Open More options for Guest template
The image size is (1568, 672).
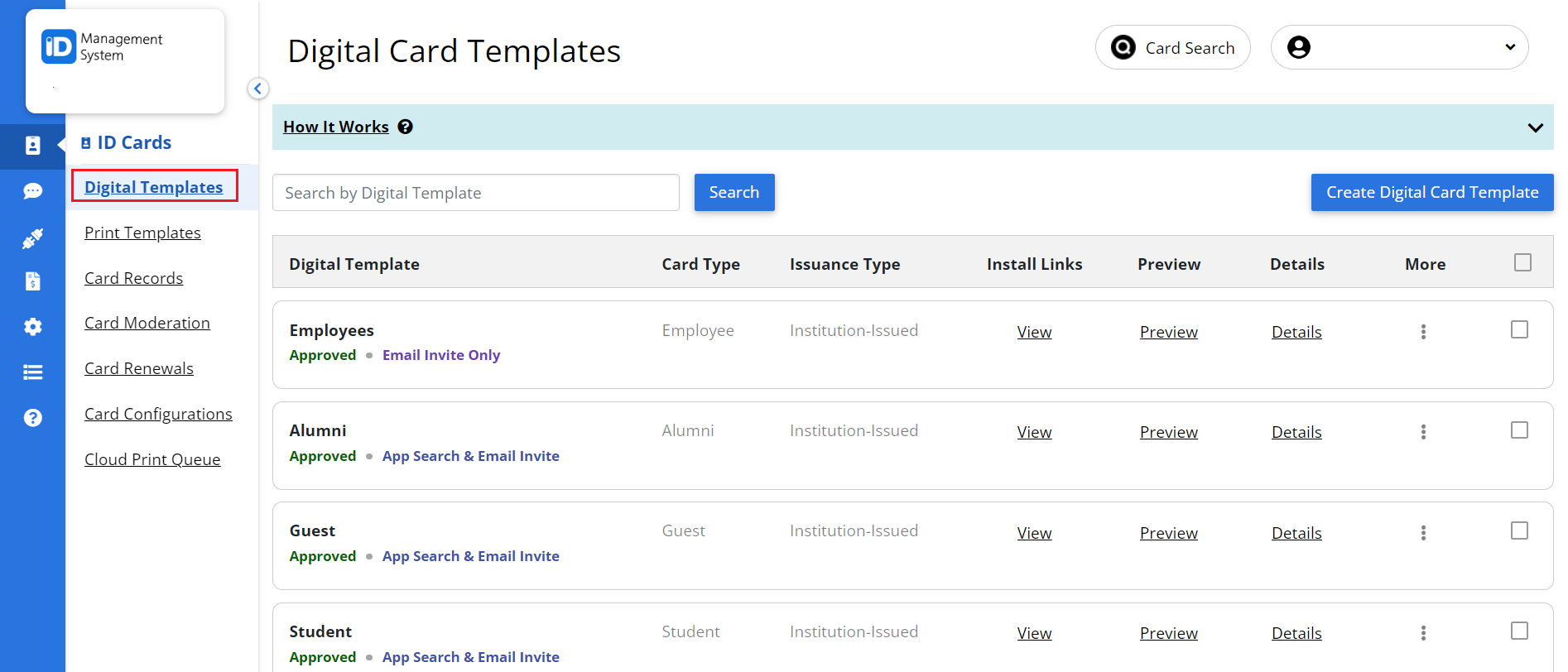pos(1423,533)
